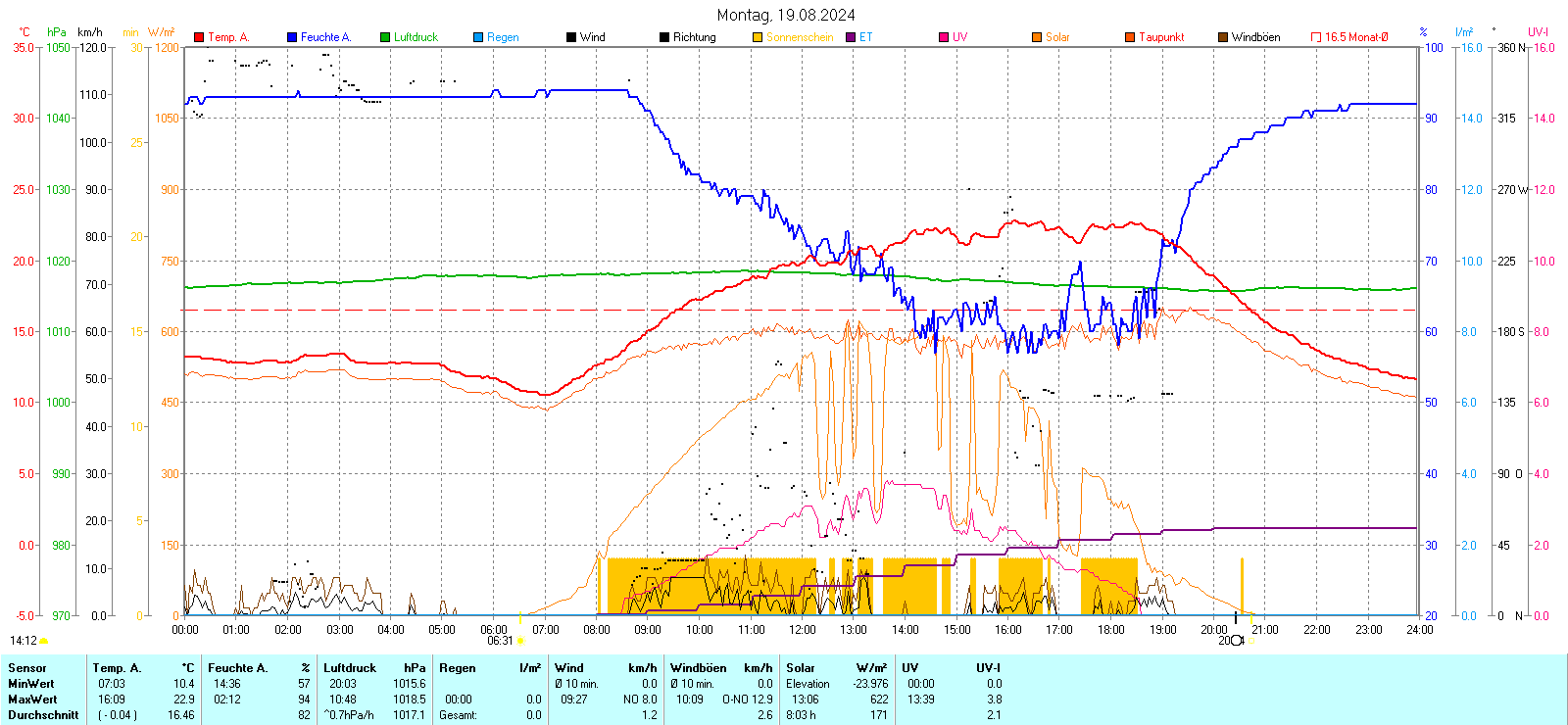Screen dimensions: 1568x725
Task: Click the Luftdruck column header in the table
Action: point(350,668)
